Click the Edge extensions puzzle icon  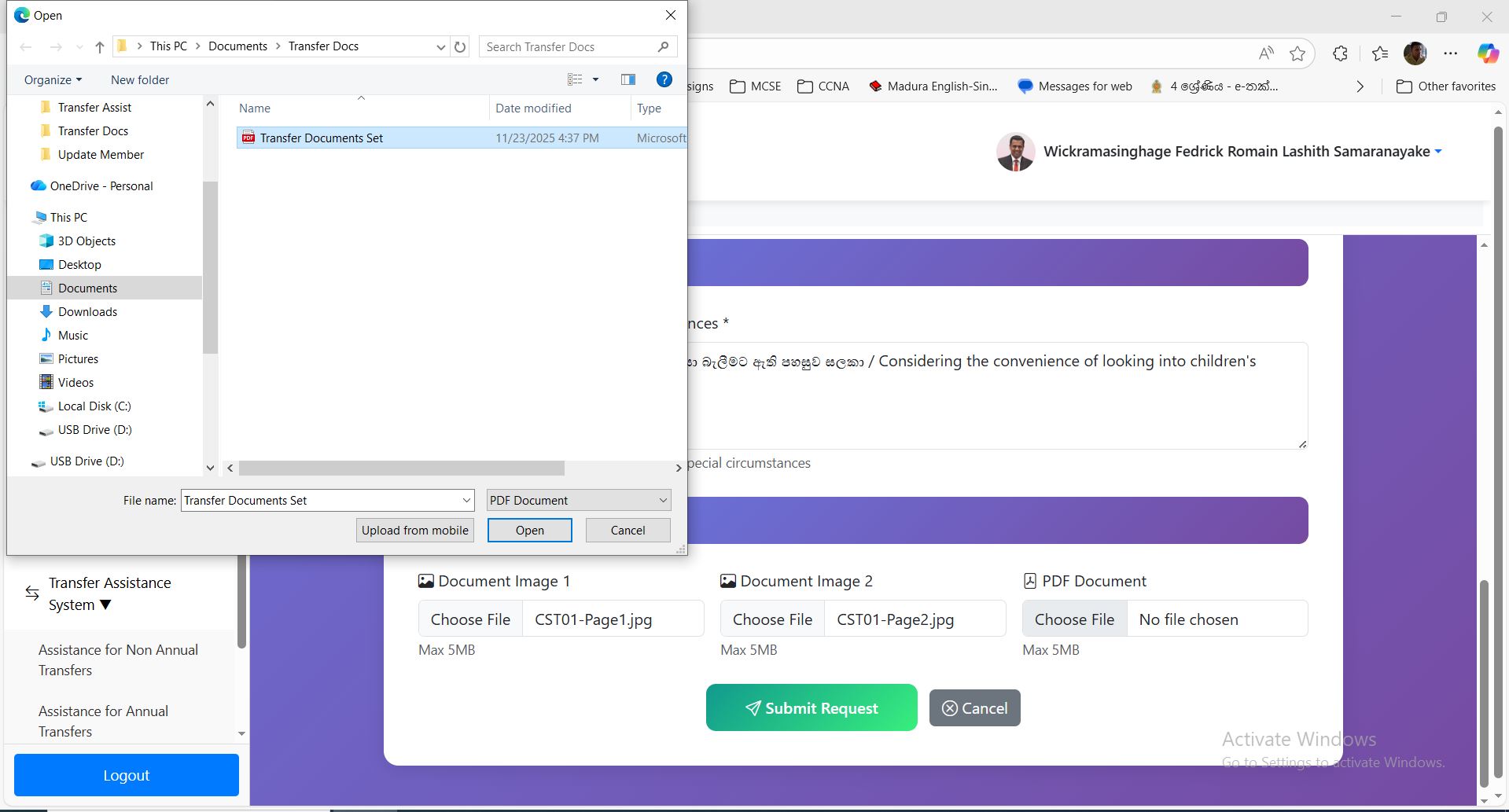click(1340, 53)
